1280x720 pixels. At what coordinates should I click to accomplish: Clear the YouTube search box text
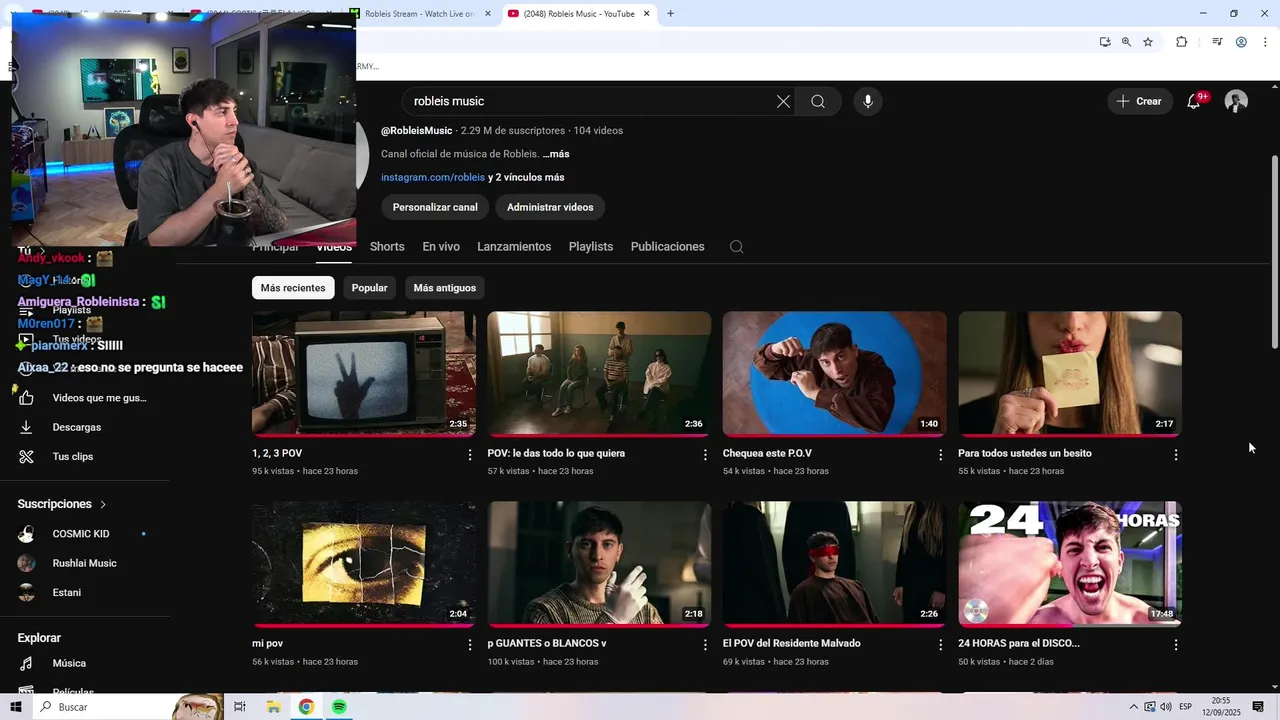tap(783, 101)
